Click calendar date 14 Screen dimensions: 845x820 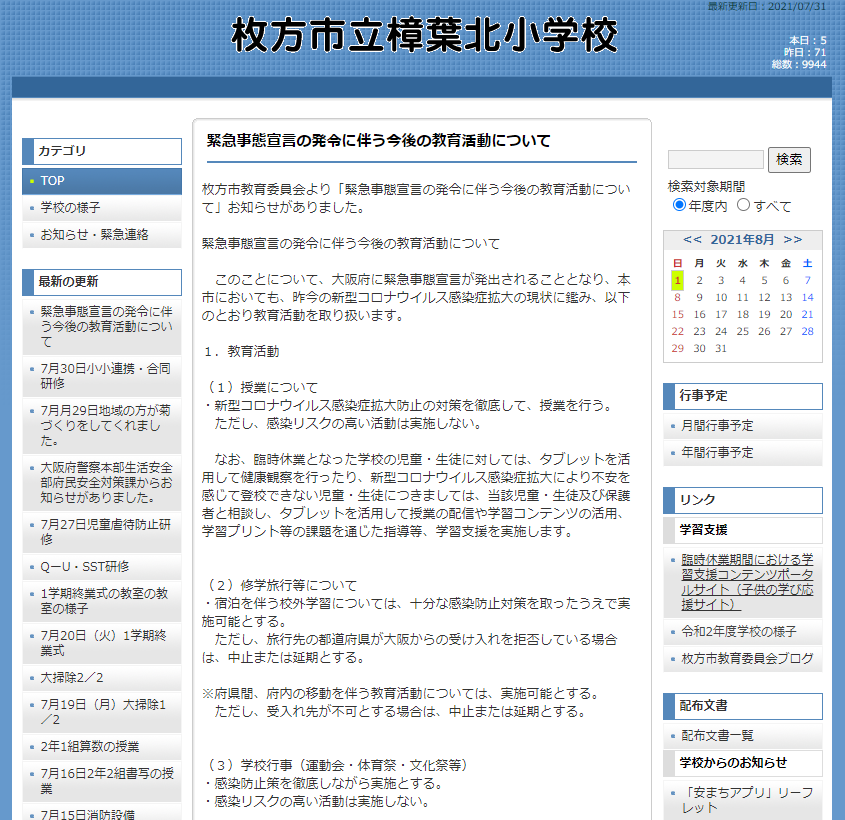[x=807, y=297]
